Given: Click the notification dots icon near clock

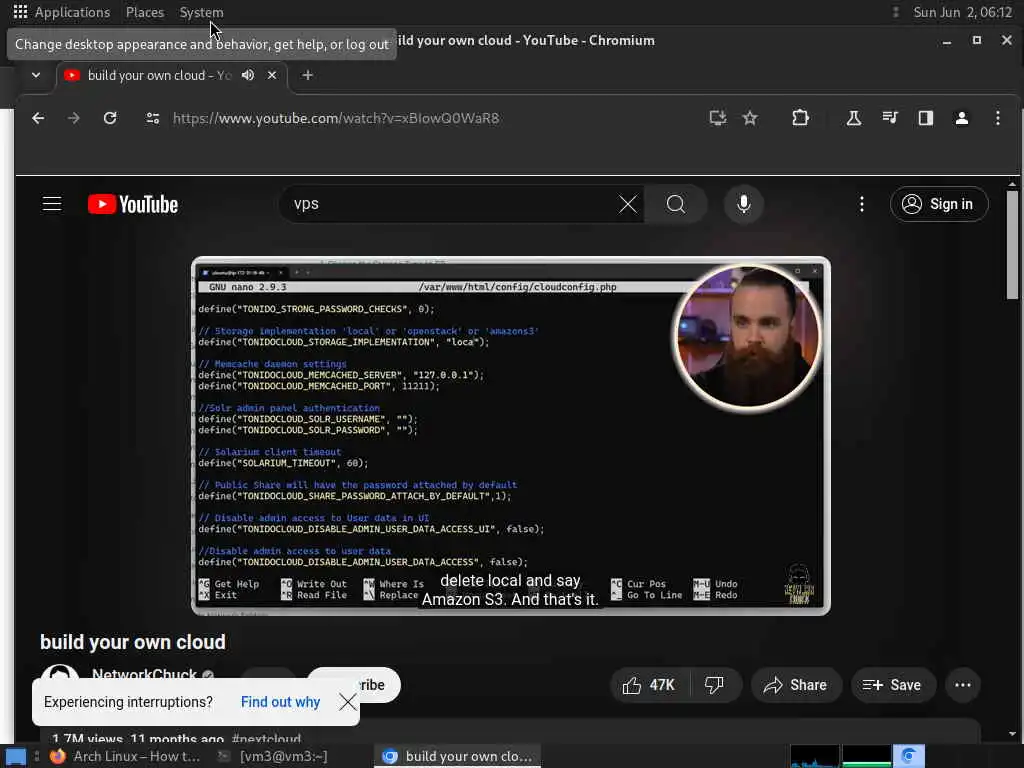Looking at the screenshot, I should pos(895,12).
